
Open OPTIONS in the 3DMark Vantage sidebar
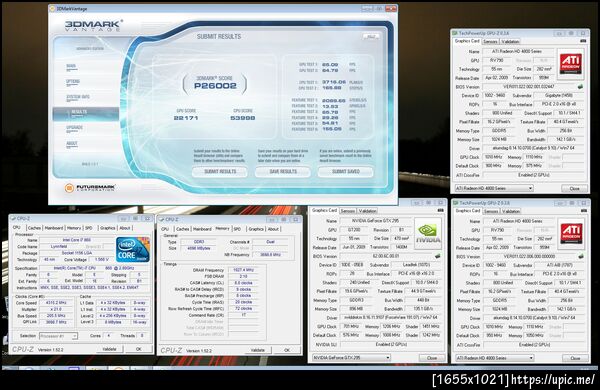pyautogui.click(x=73, y=82)
